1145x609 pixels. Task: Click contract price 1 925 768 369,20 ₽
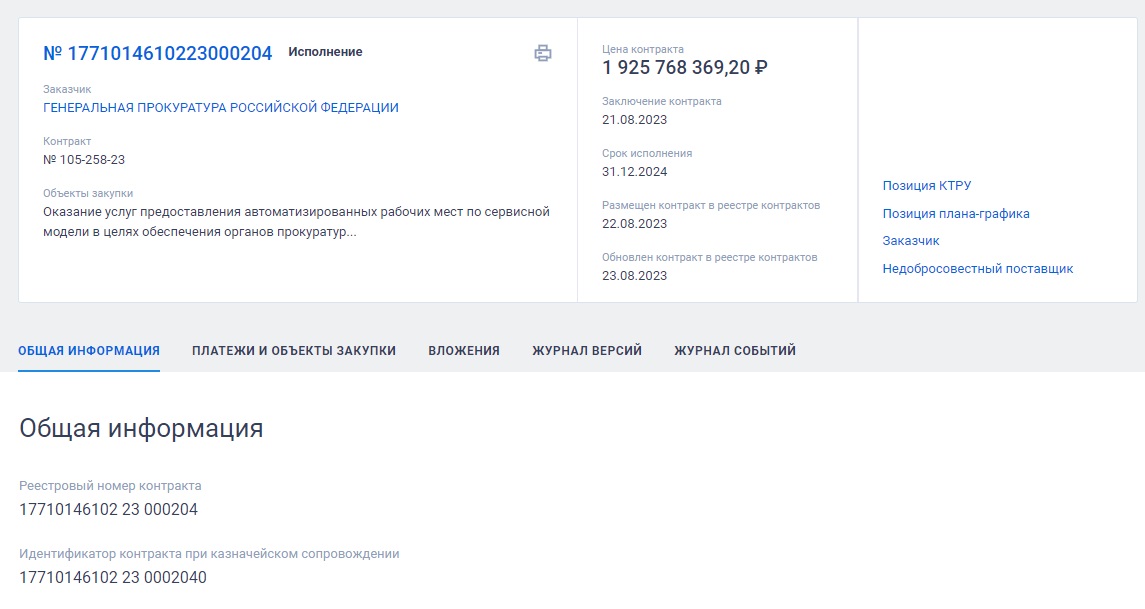(684, 67)
